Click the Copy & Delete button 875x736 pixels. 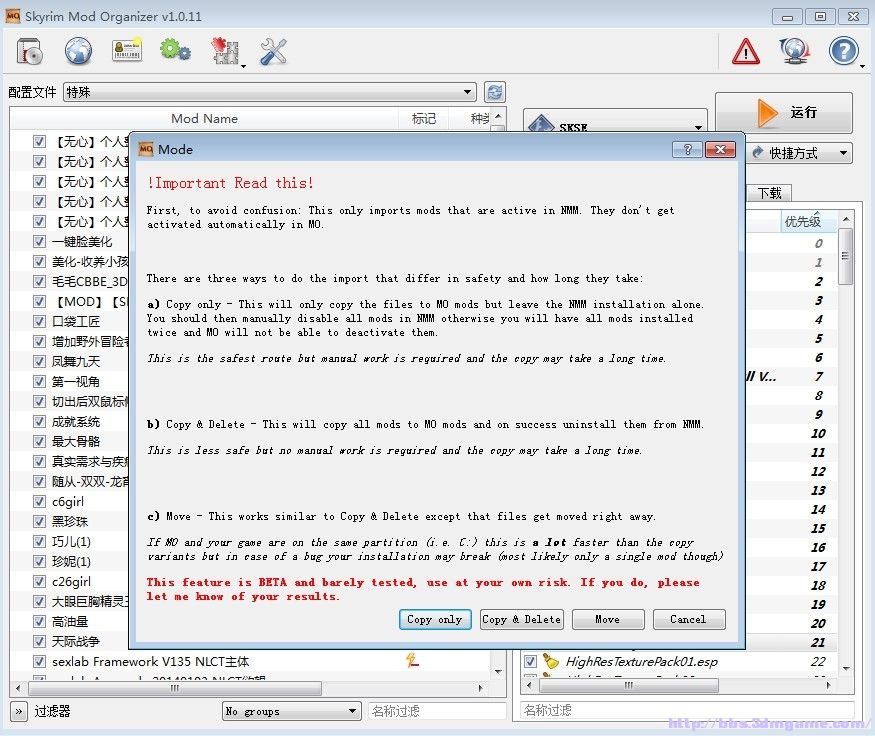click(521, 619)
